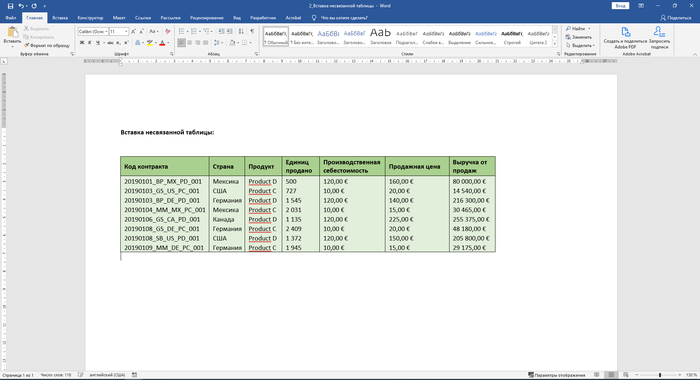
Task: Click the Clear Formatting eraser icon
Action: [x=167, y=31]
